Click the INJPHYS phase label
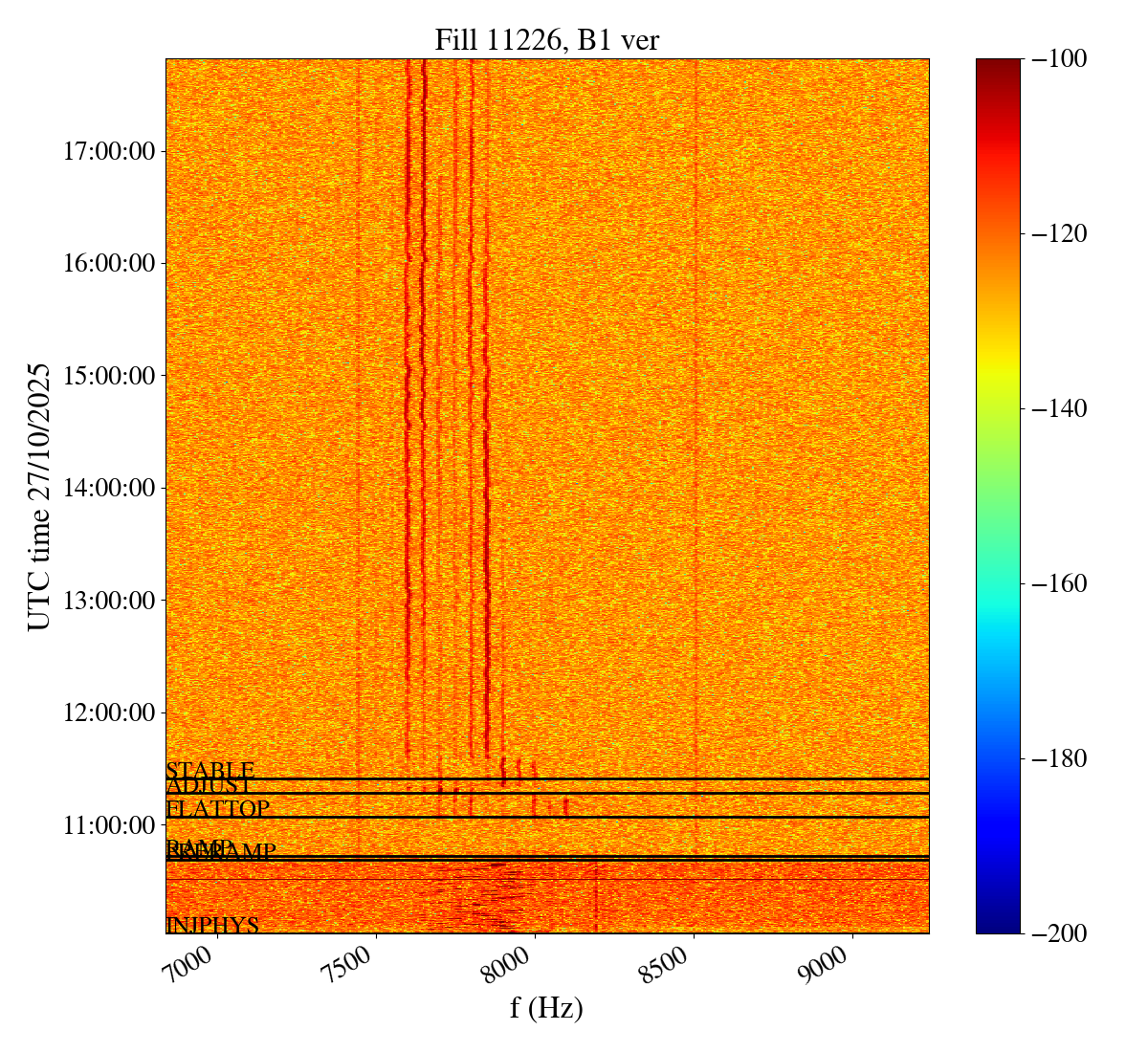The image size is (1148, 1052). click(x=212, y=925)
